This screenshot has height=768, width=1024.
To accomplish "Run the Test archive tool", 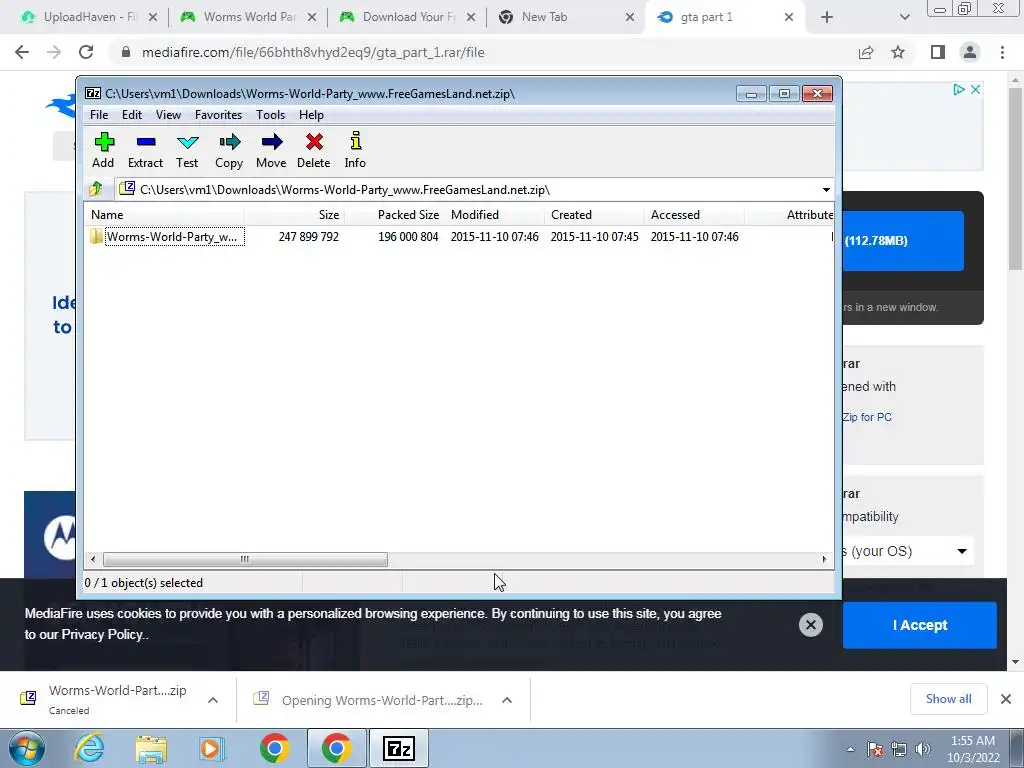I will point(187,150).
